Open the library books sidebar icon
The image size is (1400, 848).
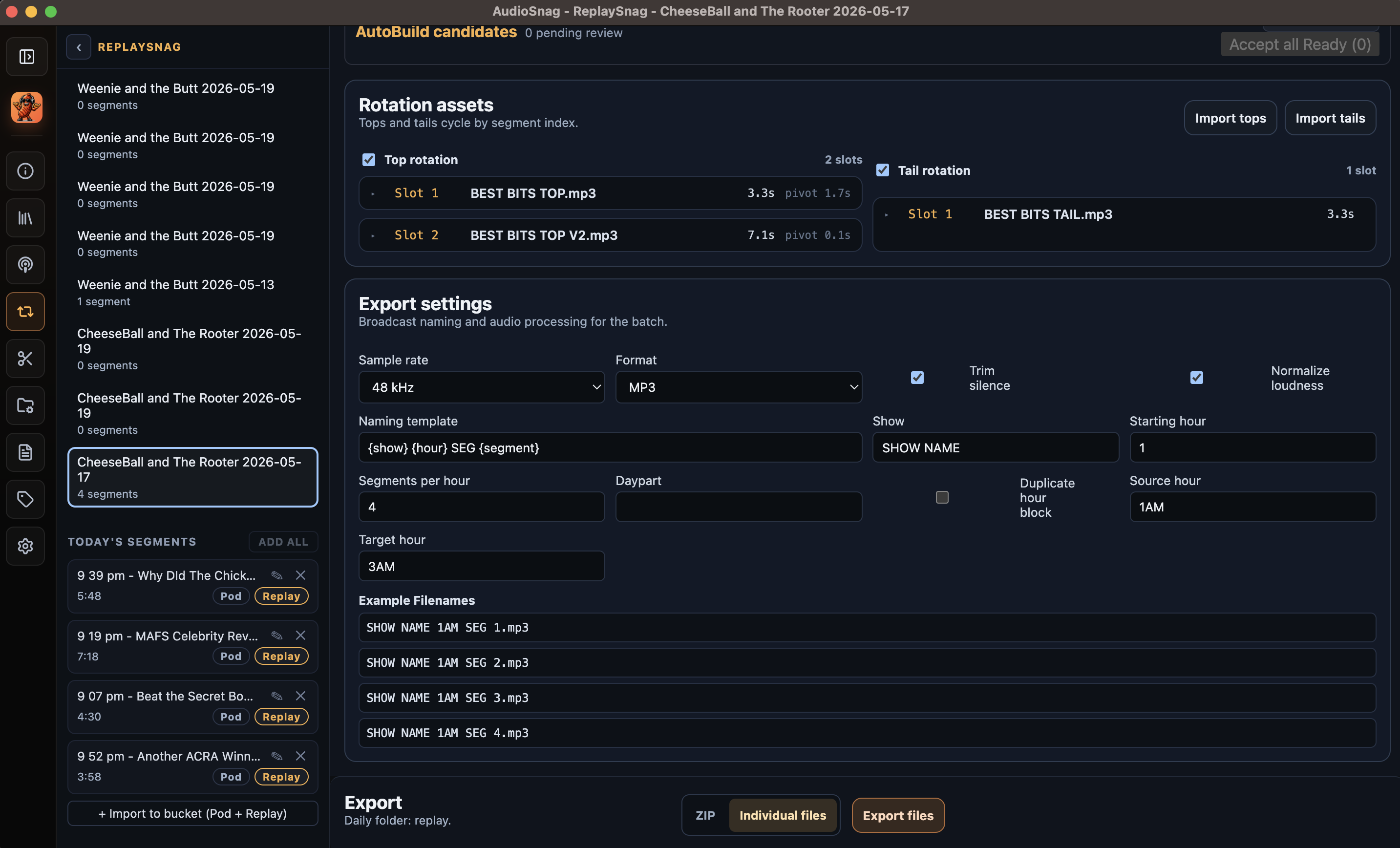(25, 218)
